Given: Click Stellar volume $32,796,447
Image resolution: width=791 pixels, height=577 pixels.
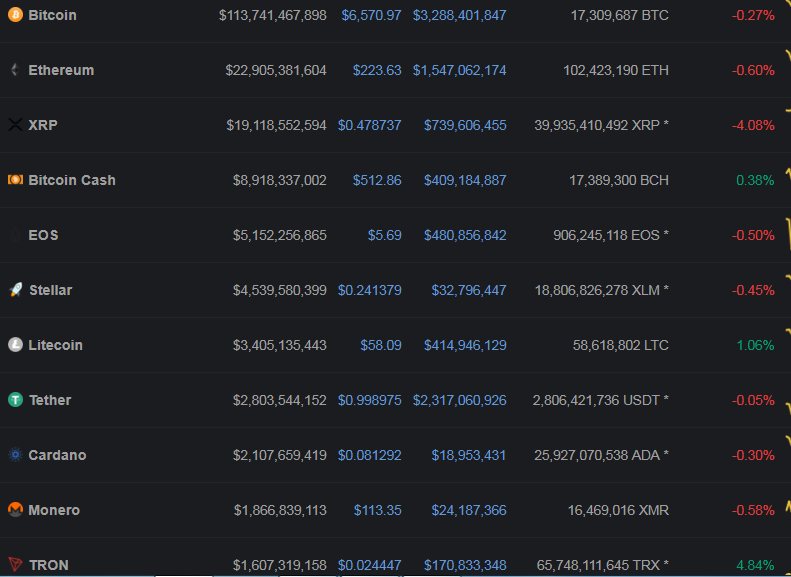Looking at the screenshot, I should click(469, 290).
